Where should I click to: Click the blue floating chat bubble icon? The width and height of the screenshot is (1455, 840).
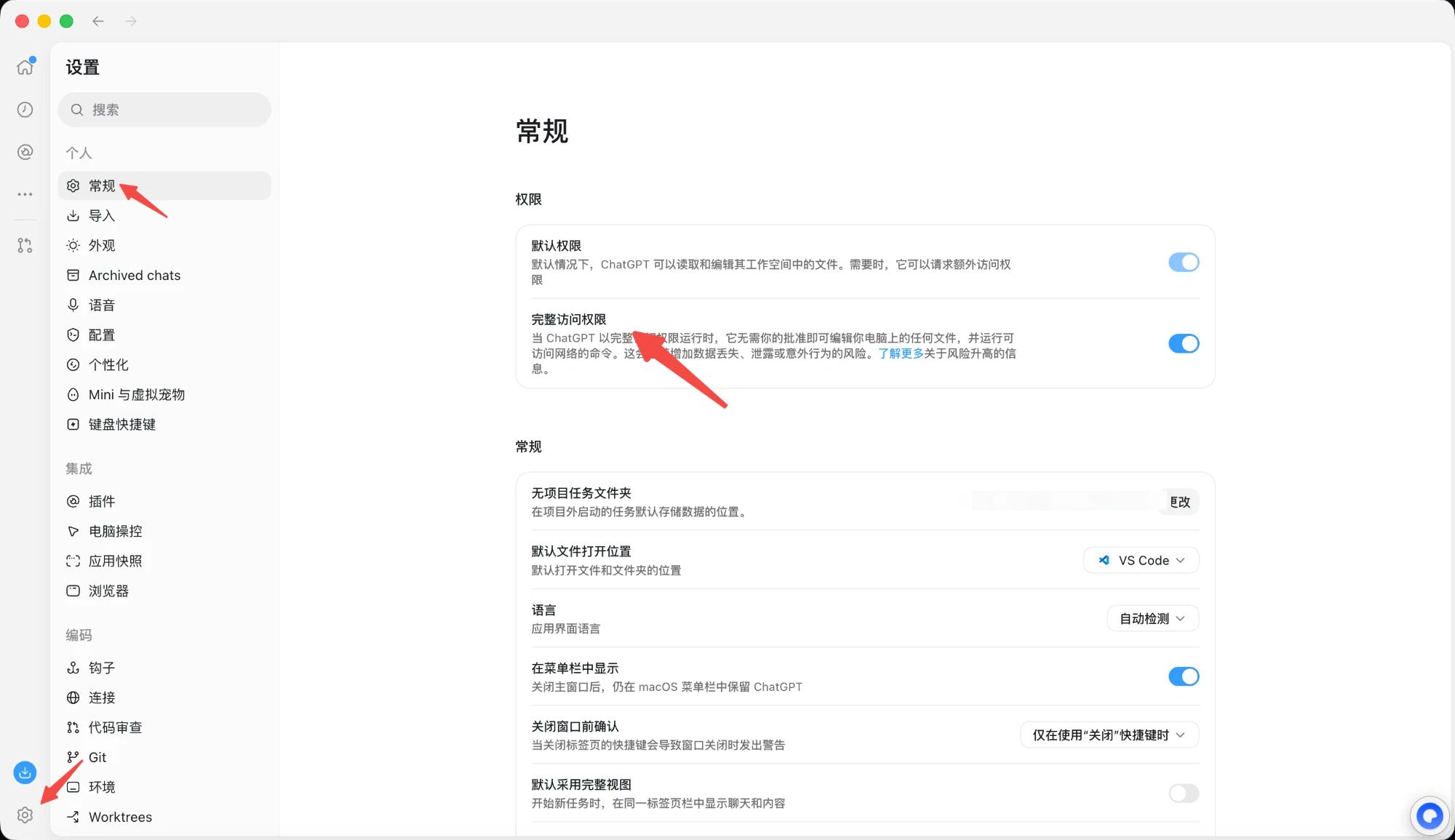click(1430, 815)
